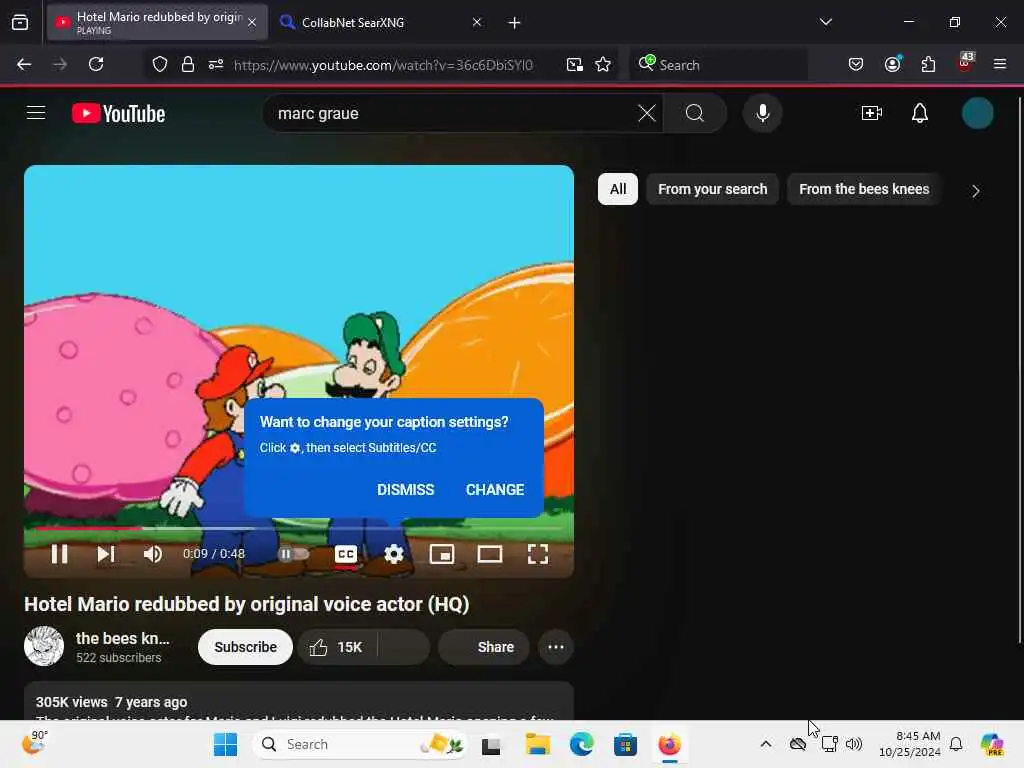Expand the video description box
1024x768 pixels.
pyautogui.click(x=299, y=702)
